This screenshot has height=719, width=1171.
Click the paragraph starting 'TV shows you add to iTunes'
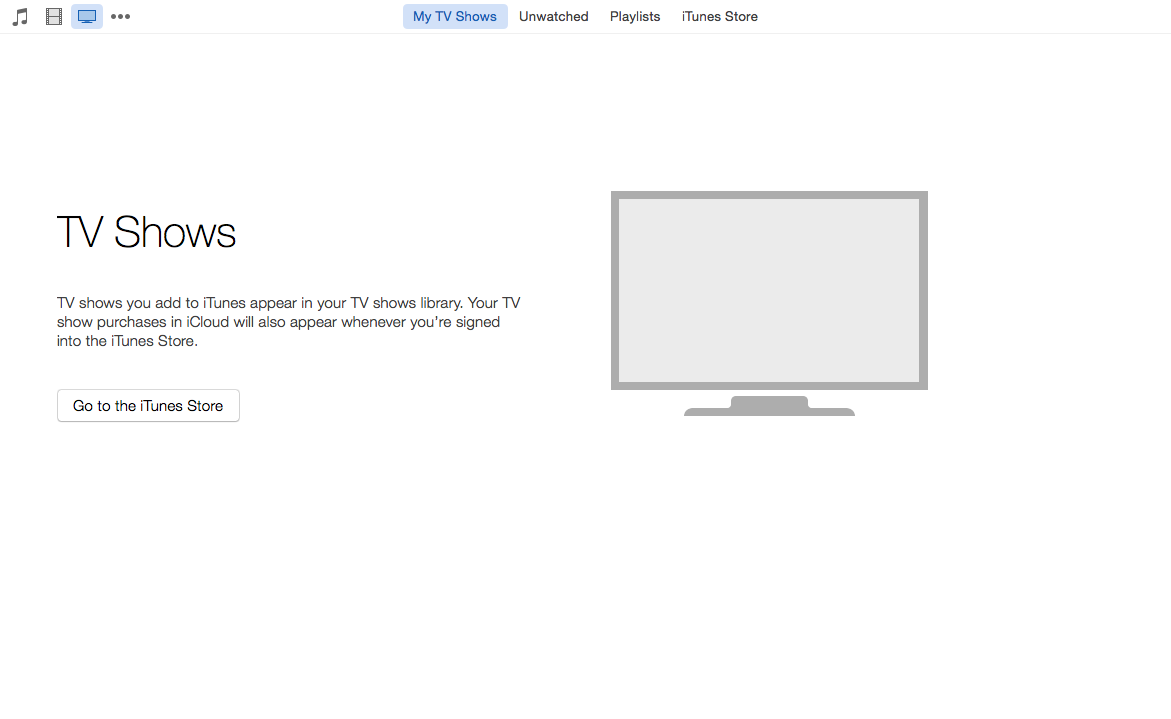288,322
